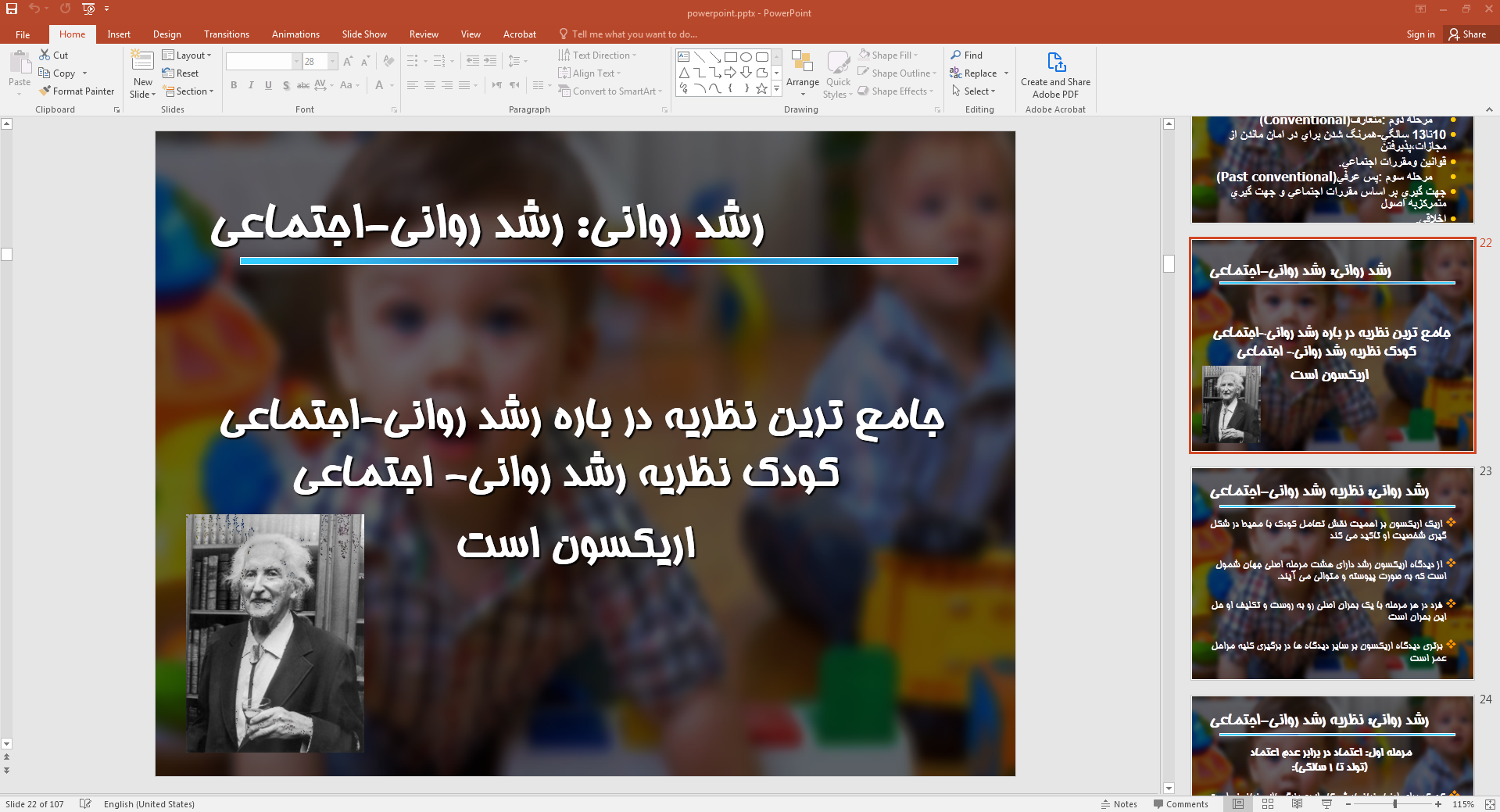Toggle Justify paragraph alignment

464,85
